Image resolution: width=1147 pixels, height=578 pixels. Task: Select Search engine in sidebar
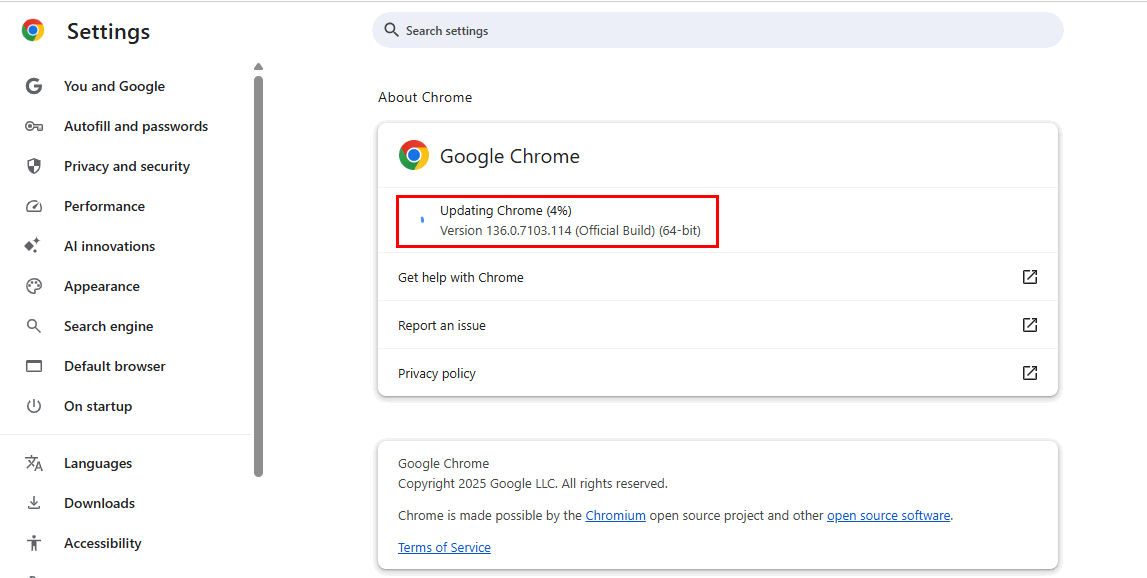click(x=108, y=326)
